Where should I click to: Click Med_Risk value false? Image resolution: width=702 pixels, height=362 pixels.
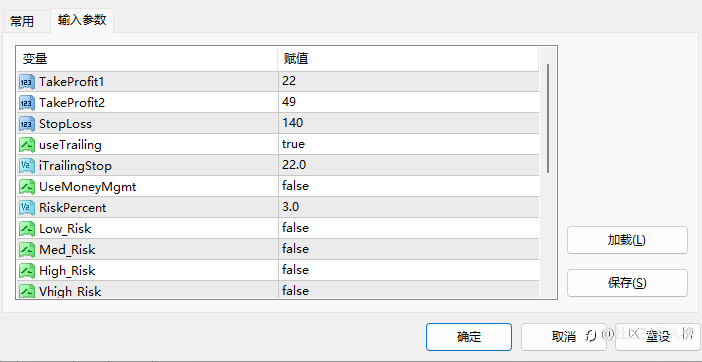295,249
